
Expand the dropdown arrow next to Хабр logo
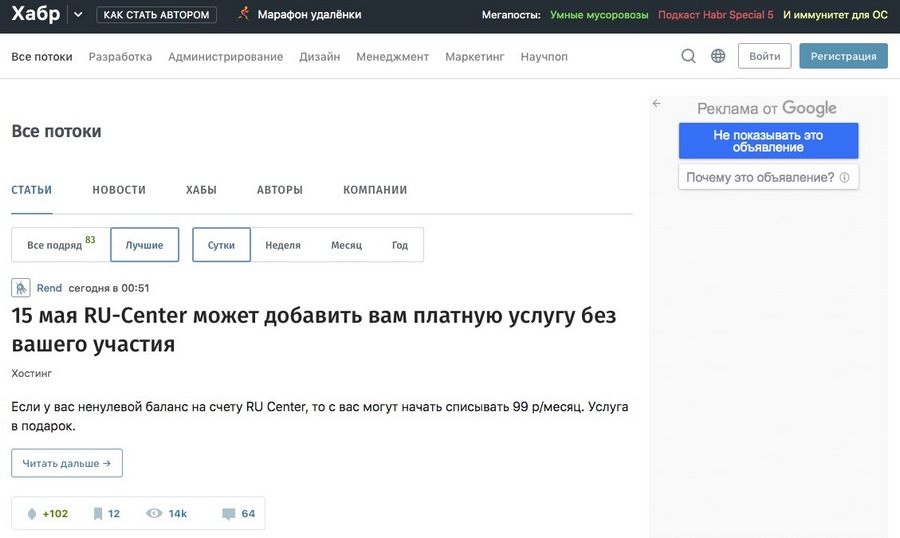tap(78, 14)
